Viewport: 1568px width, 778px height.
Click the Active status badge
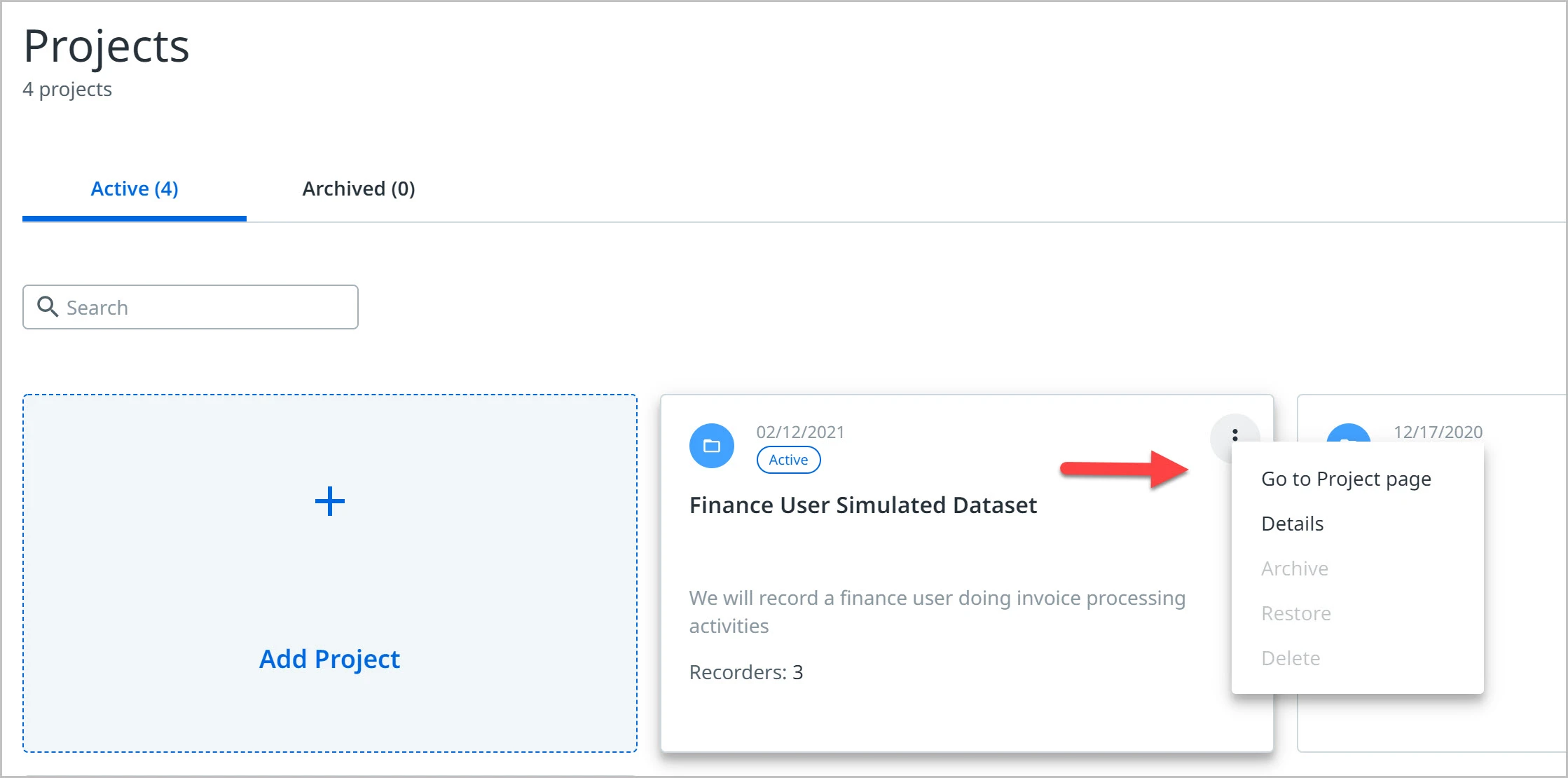point(788,460)
